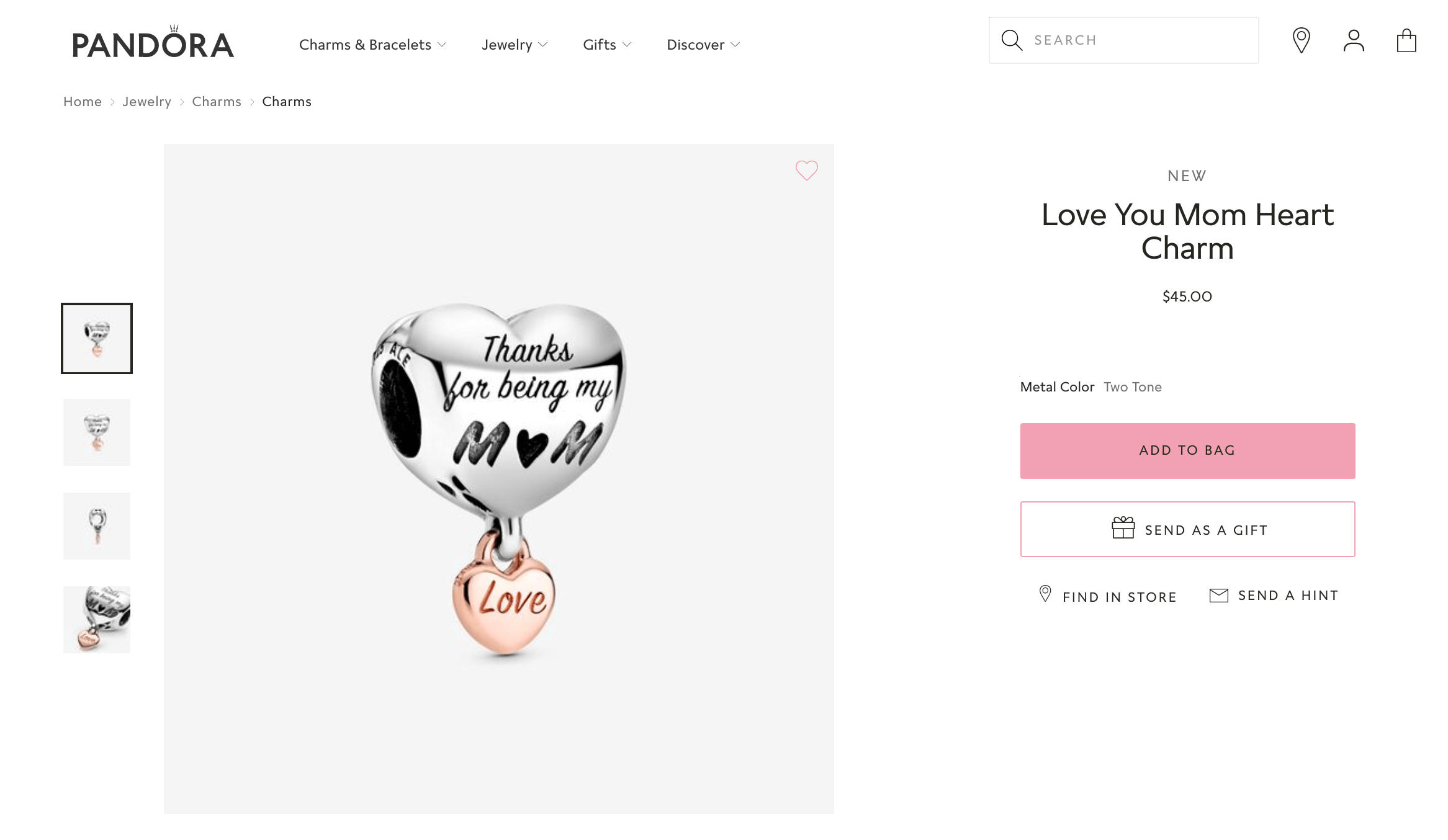Viewport: 1448px width, 840px height.
Task: Select the second product thumbnail
Action: tap(97, 432)
